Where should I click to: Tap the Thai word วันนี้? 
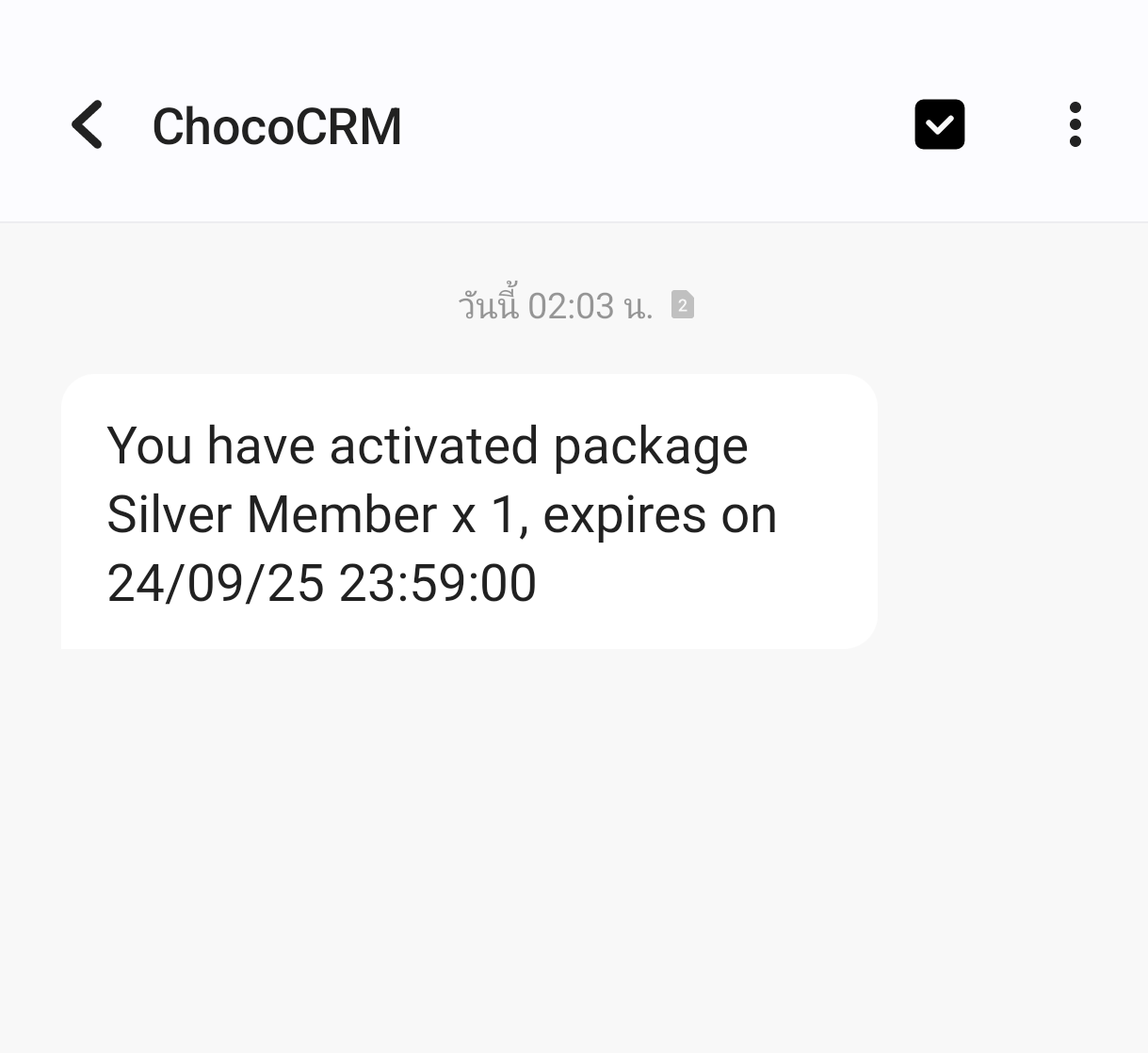[489, 306]
